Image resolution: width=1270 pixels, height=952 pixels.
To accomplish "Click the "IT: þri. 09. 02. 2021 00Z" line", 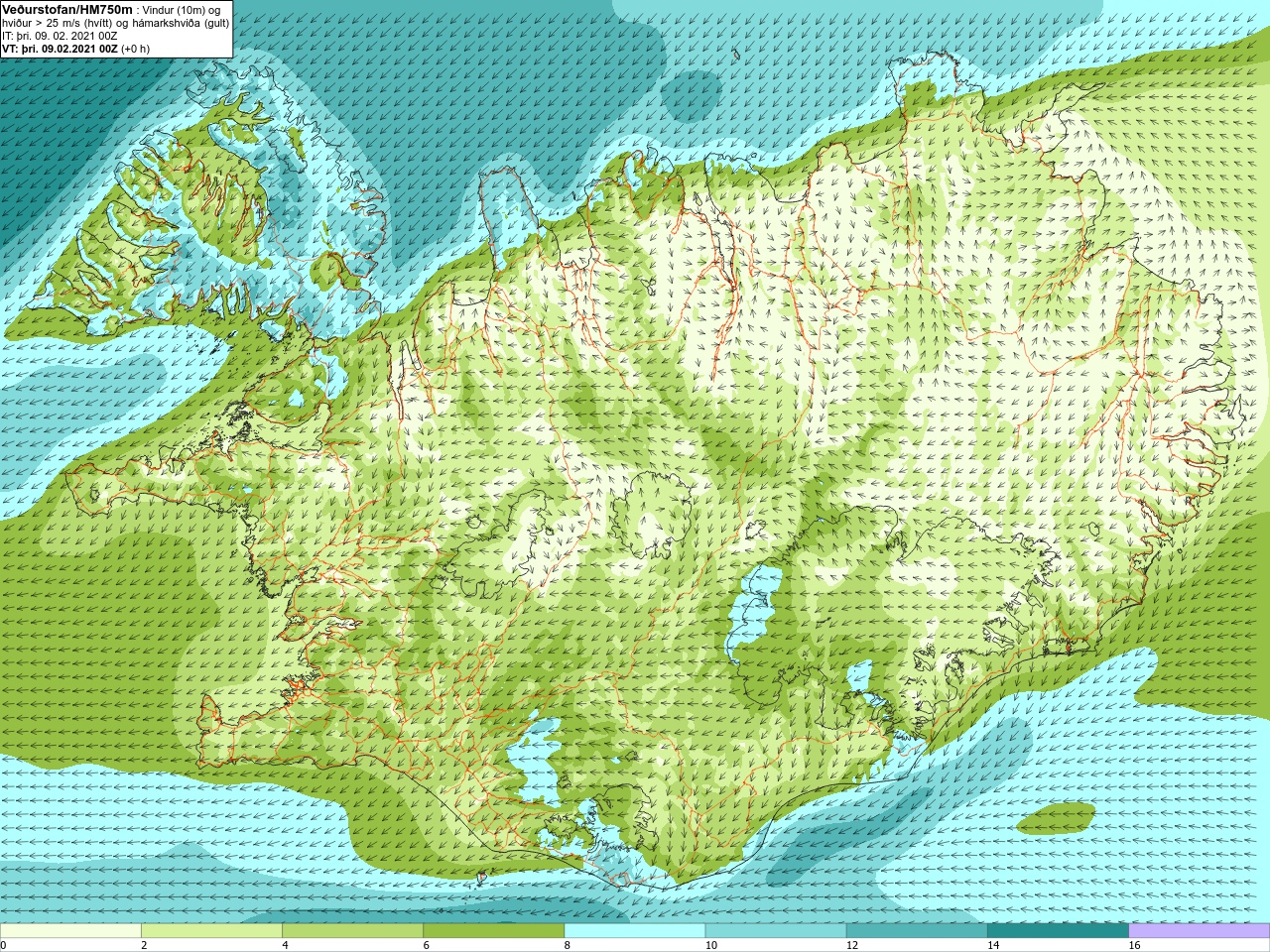I will point(61,36).
